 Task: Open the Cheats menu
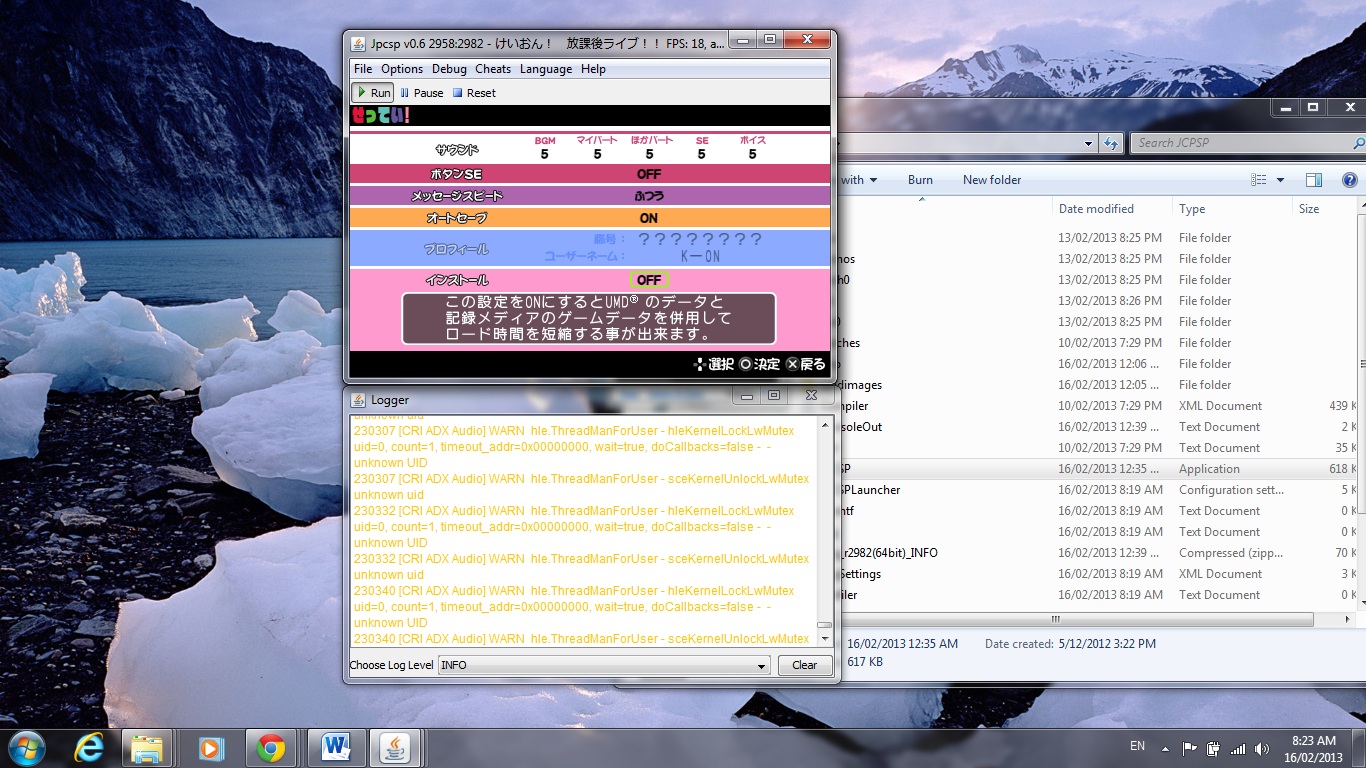[x=493, y=69]
